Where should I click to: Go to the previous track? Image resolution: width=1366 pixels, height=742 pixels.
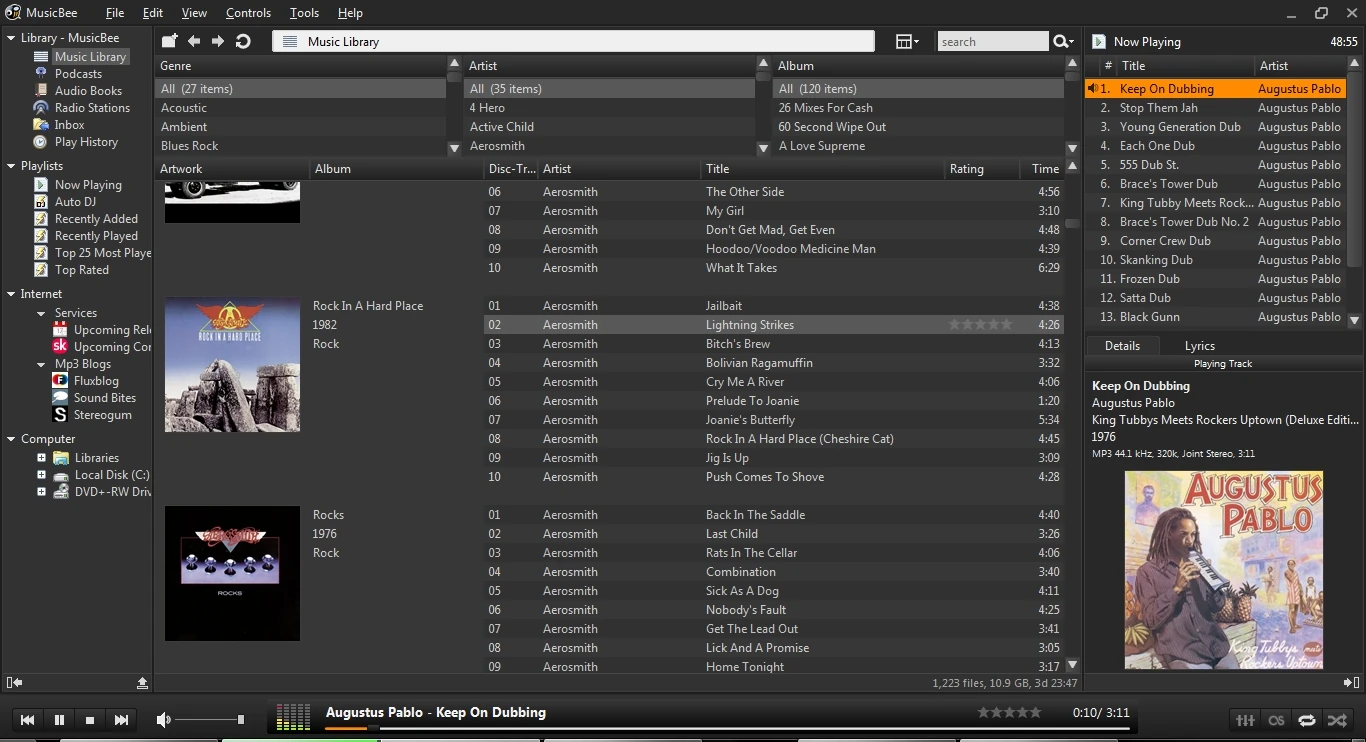click(28, 720)
